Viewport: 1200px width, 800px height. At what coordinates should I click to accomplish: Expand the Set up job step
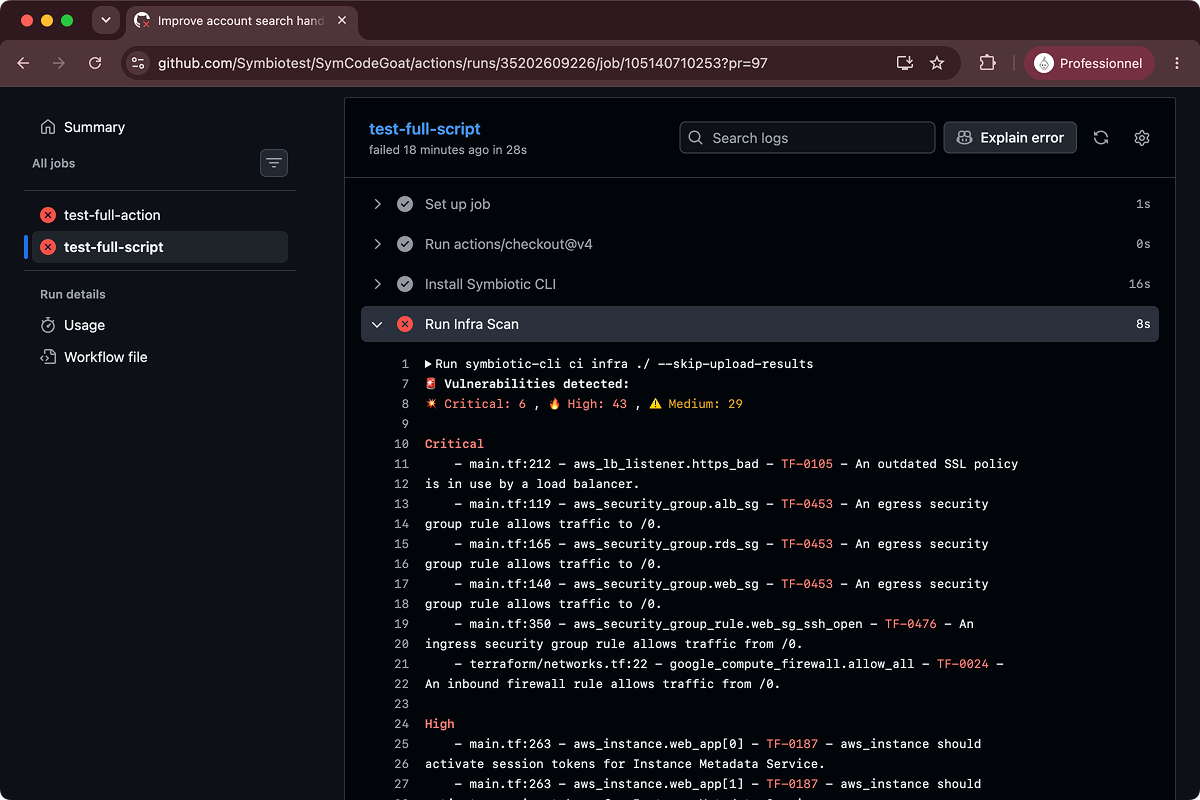(x=759, y=204)
